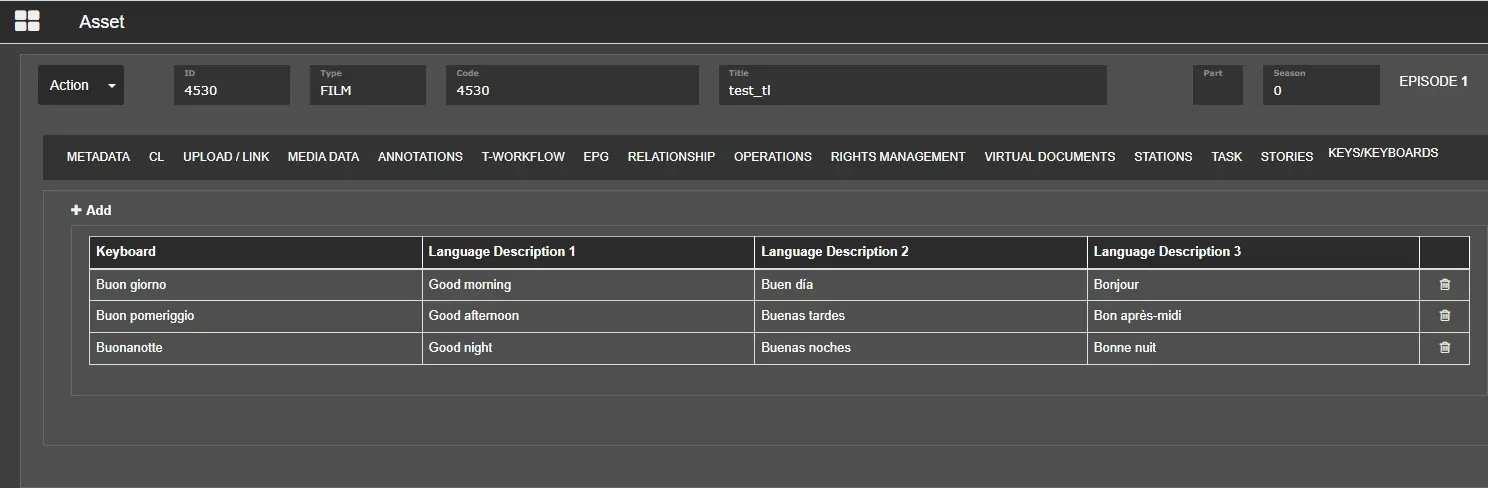The height and width of the screenshot is (488, 1488).
Task: Delete the Buonanotte keyboard row
Action: pyautogui.click(x=1444, y=348)
